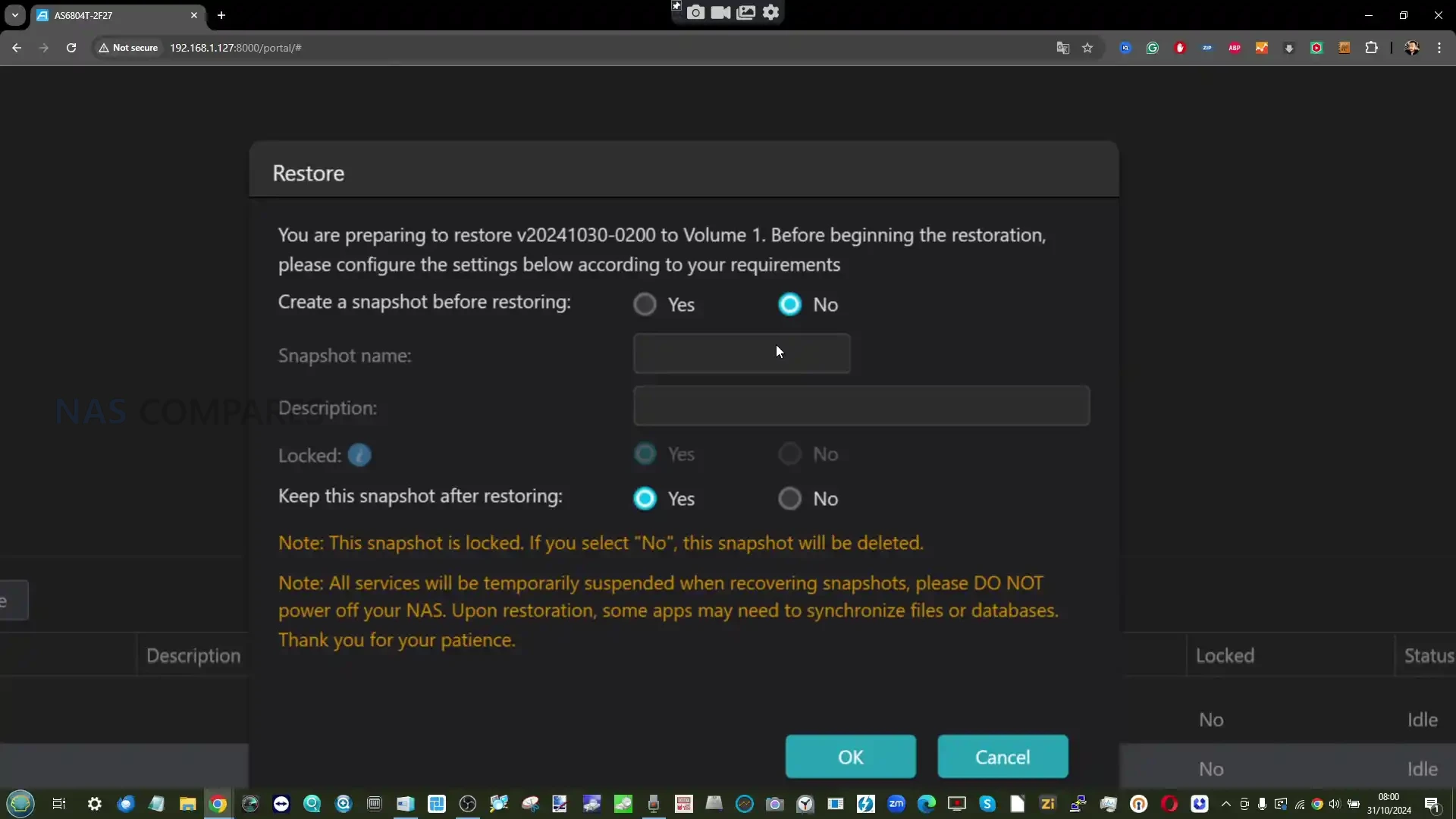
Task: Click OK to confirm restore
Action: (850, 757)
